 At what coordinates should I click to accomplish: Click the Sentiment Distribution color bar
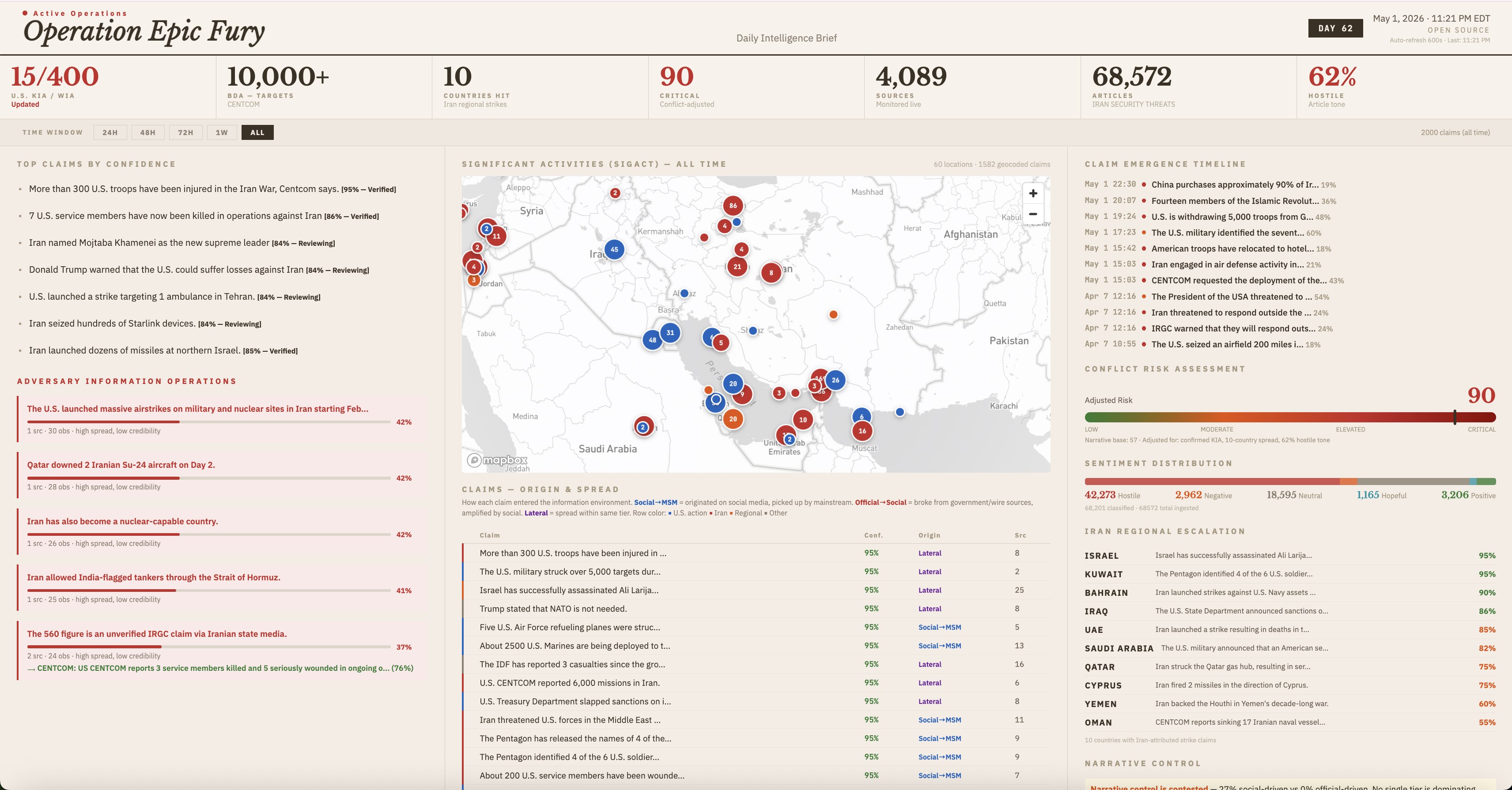click(x=1289, y=482)
